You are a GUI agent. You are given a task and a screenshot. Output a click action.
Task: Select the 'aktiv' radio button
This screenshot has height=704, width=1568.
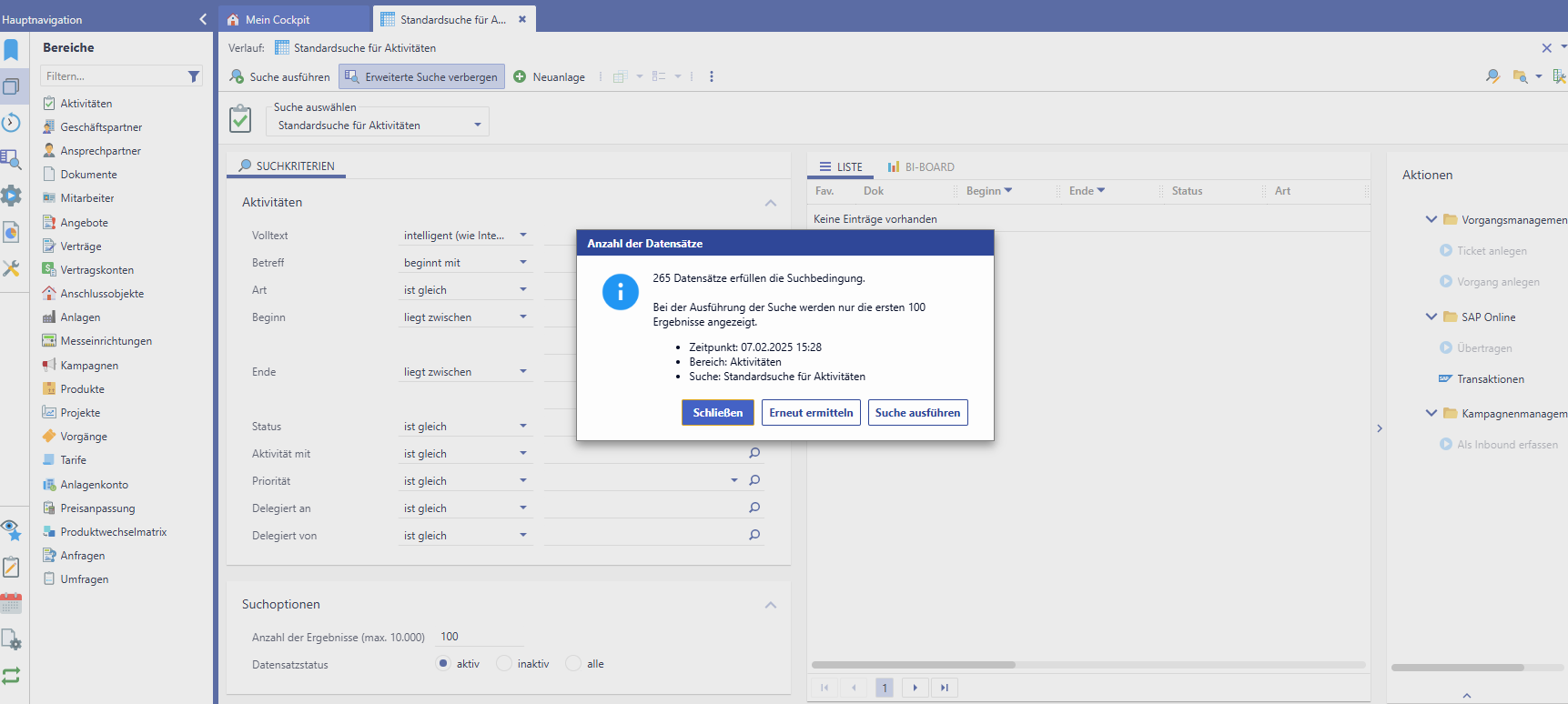(x=443, y=664)
